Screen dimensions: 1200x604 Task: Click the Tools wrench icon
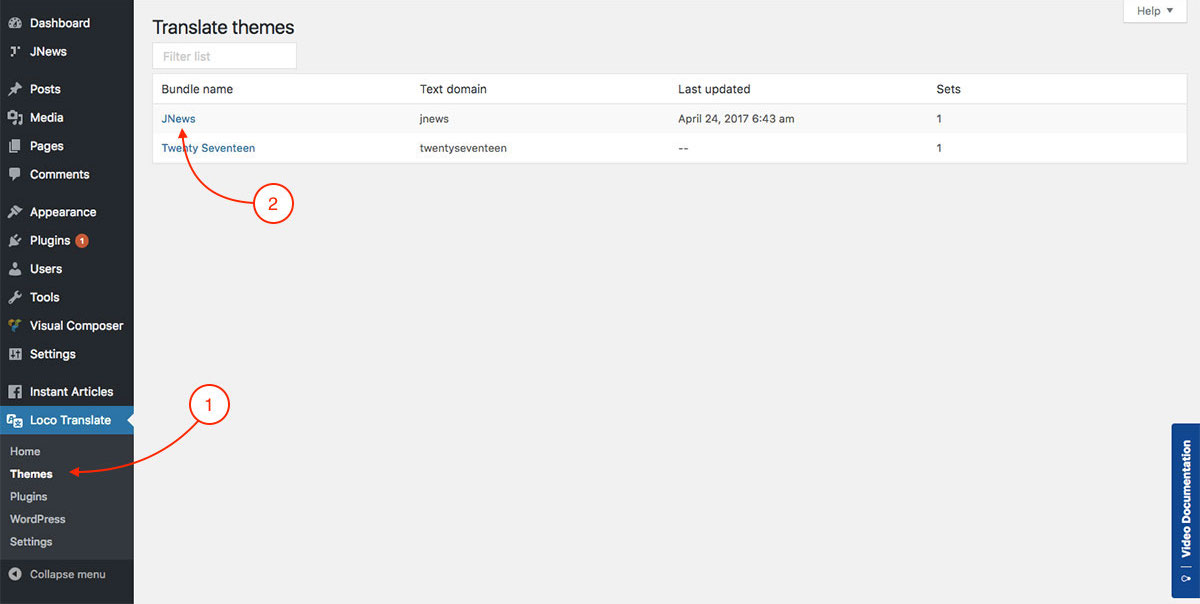tap(15, 297)
